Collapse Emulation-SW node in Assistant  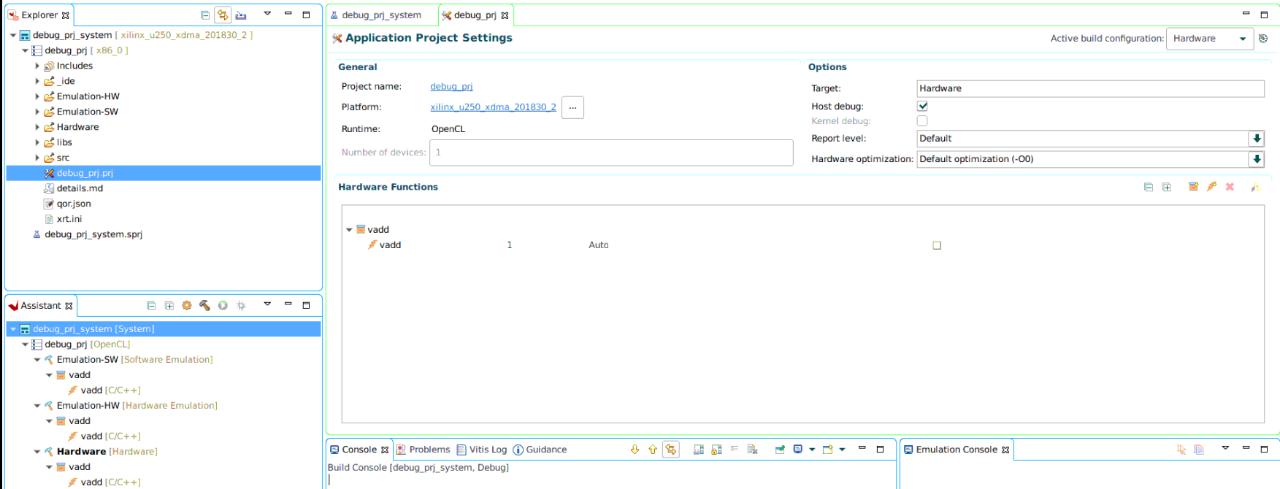point(37,359)
